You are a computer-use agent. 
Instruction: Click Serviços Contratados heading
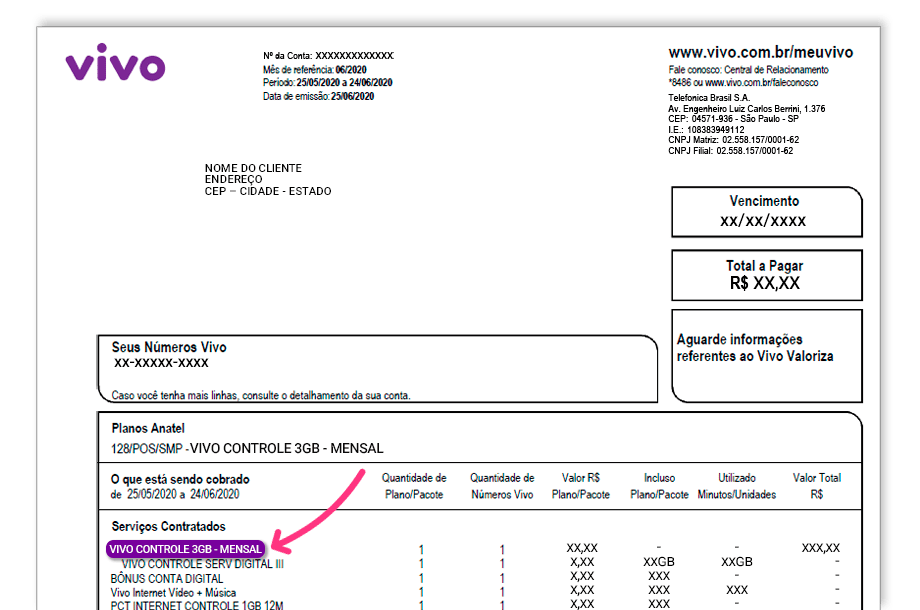tap(168, 526)
